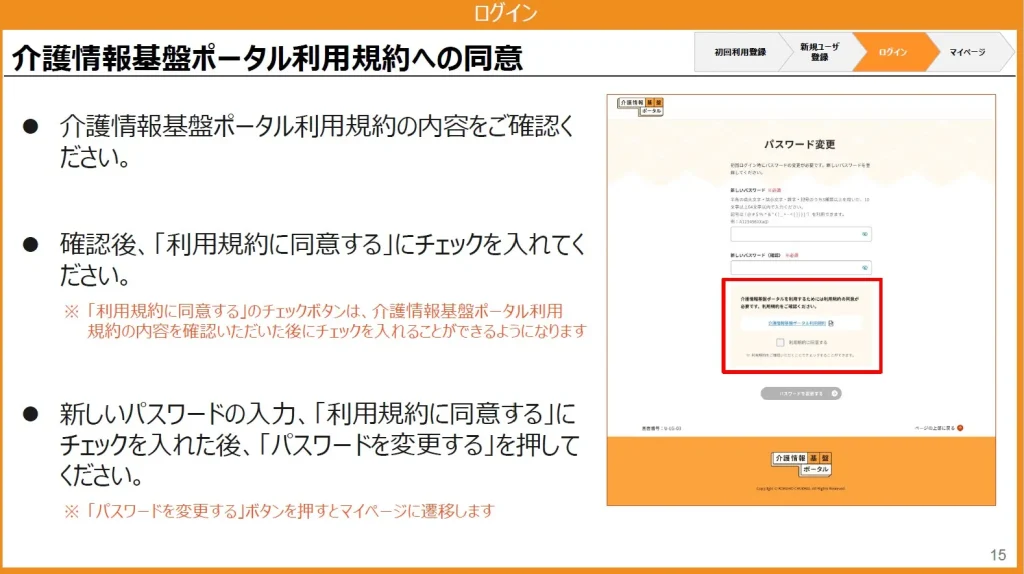1024x574 pixels.
Task: Click the arrow icon on パスワードを変更する button
Action: click(x=834, y=394)
